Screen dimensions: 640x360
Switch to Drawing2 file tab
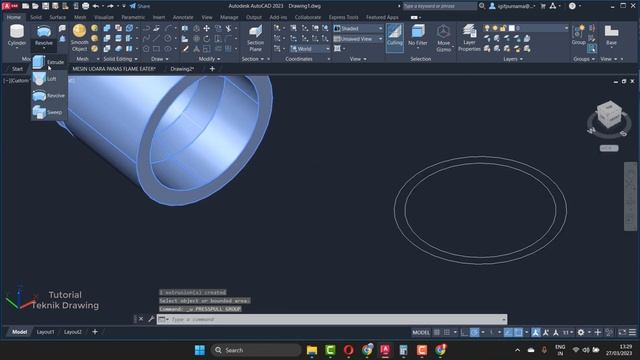[x=182, y=69]
